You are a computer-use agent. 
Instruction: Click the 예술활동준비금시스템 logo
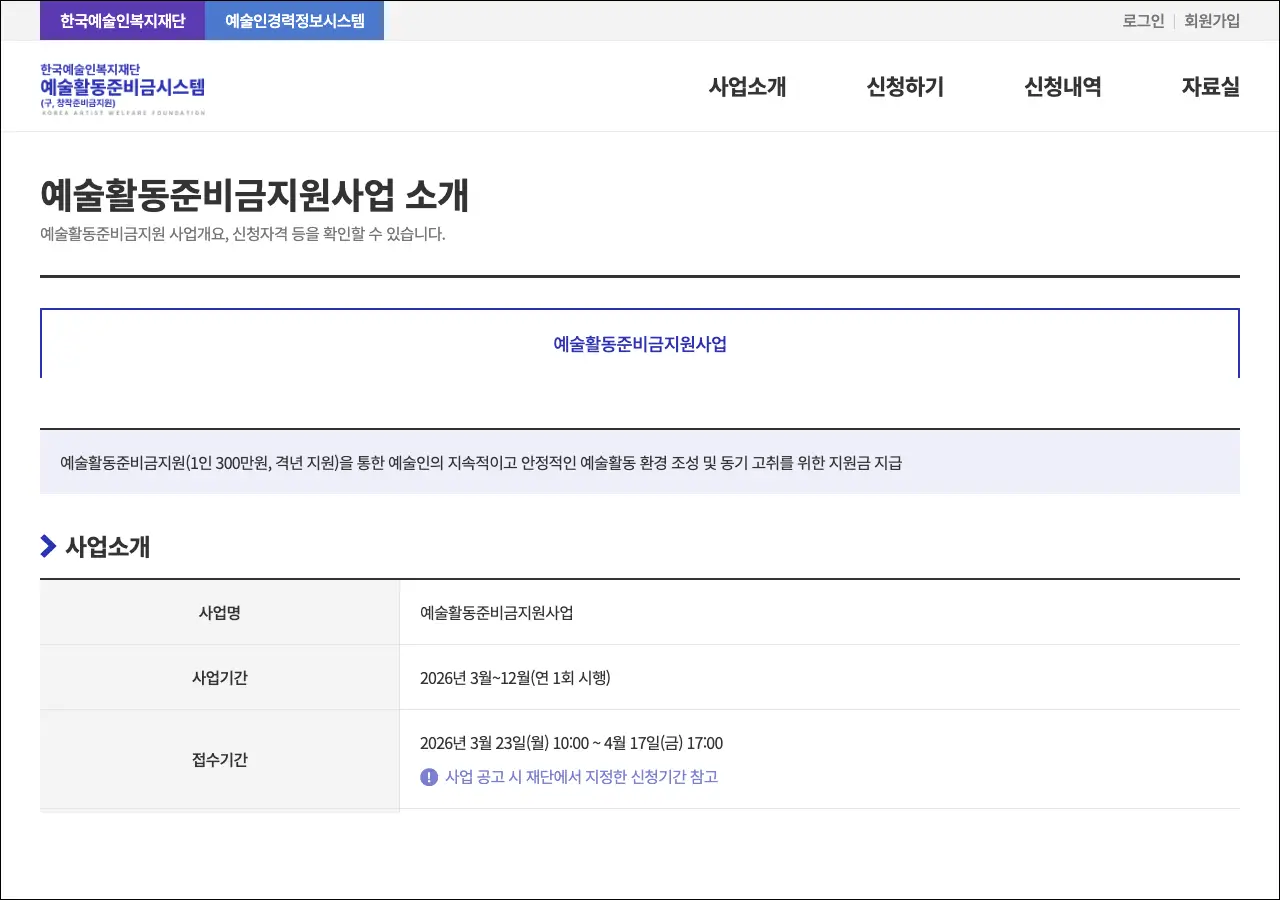[x=122, y=88]
